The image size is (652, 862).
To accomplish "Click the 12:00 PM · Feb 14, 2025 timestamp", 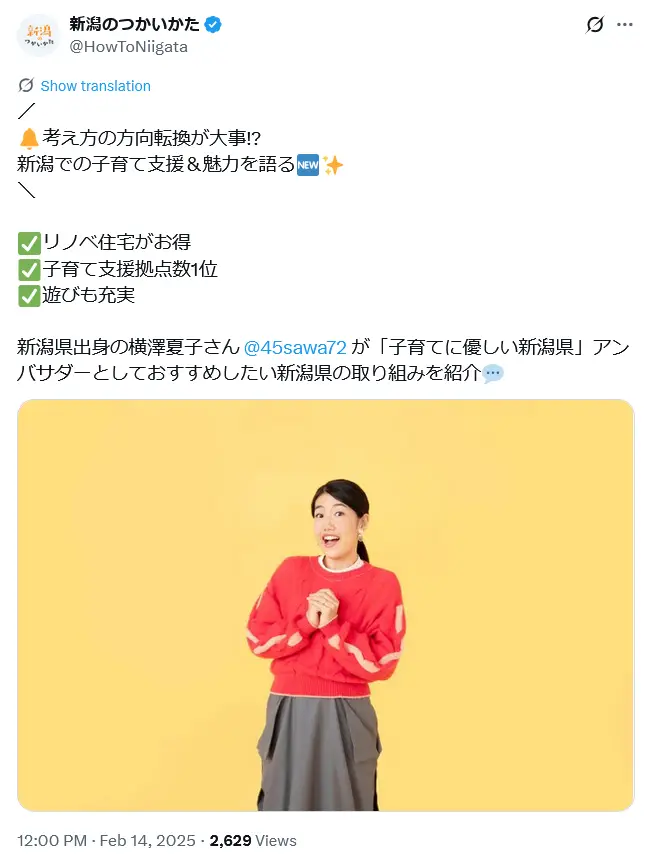I will 107,841.
